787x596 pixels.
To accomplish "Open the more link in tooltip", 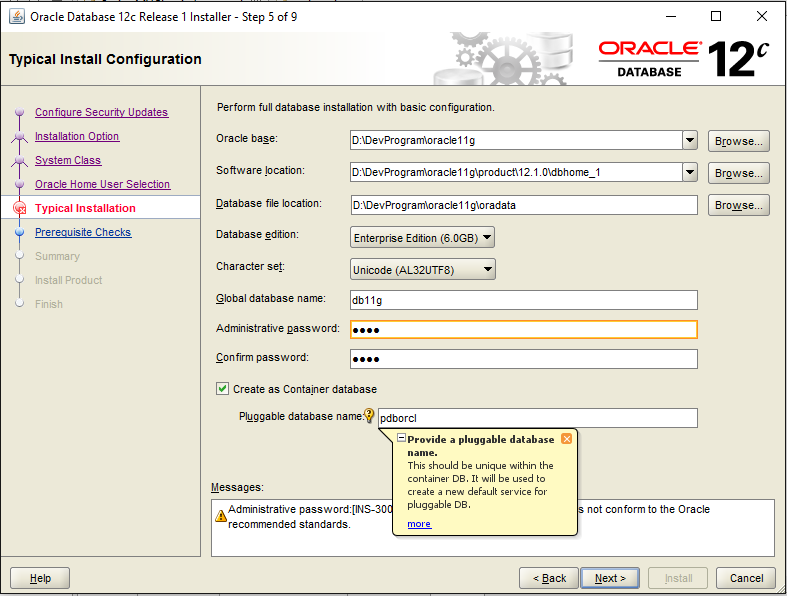I will 419,524.
